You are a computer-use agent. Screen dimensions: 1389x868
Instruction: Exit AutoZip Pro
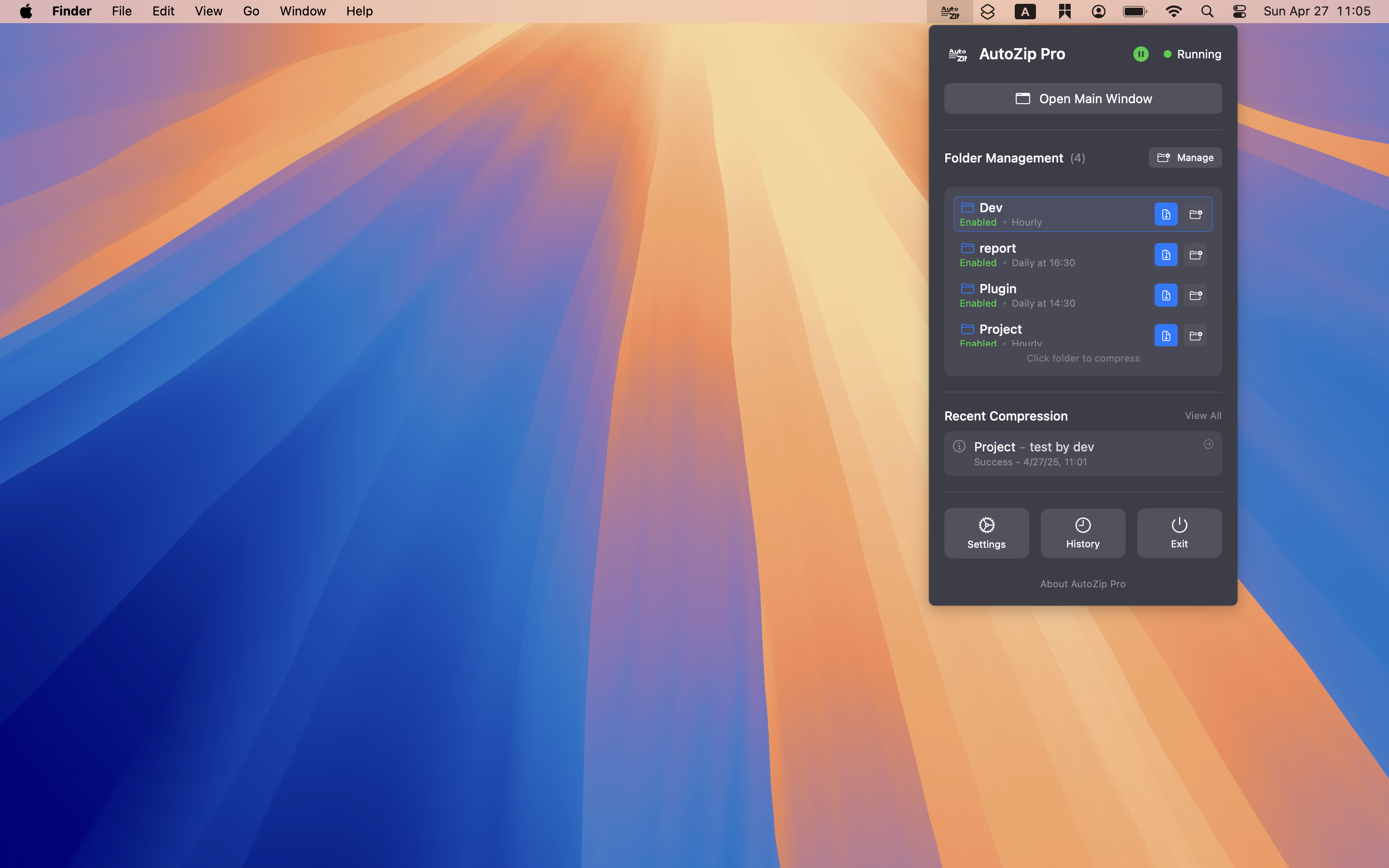pos(1179,533)
